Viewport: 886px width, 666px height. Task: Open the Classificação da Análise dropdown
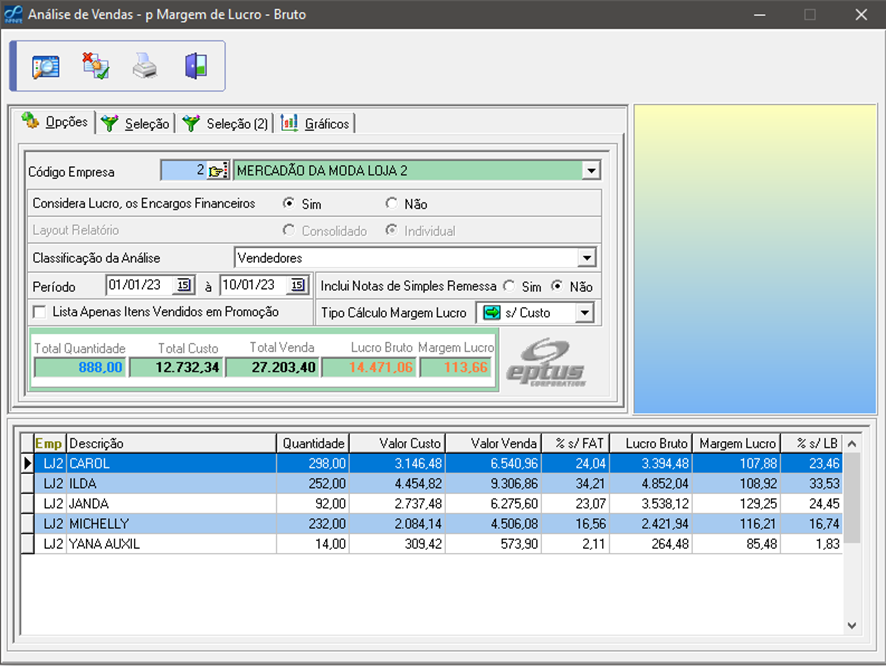tap(586, 258)
